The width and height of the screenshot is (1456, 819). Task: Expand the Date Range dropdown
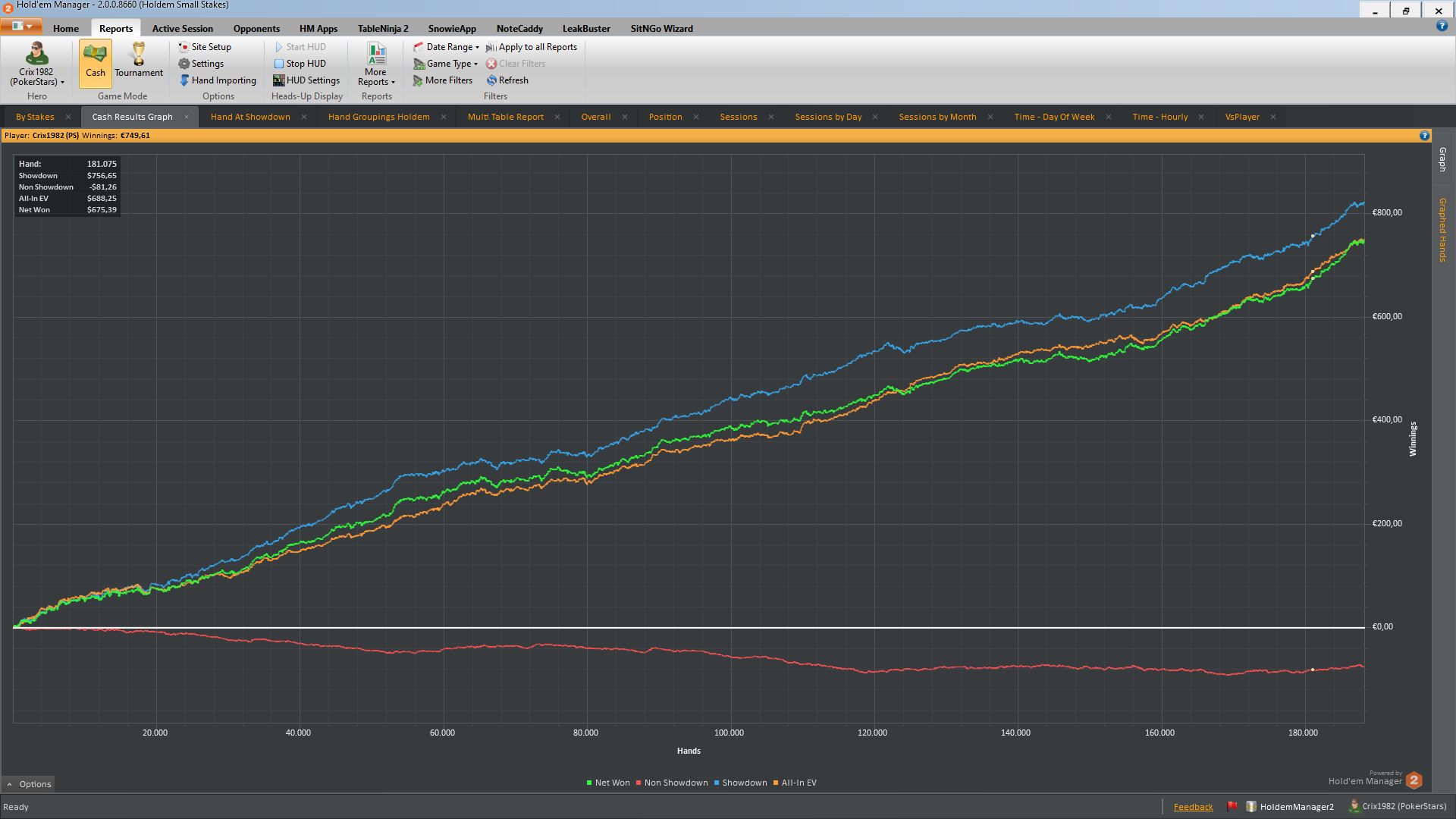tap(447, 47)
